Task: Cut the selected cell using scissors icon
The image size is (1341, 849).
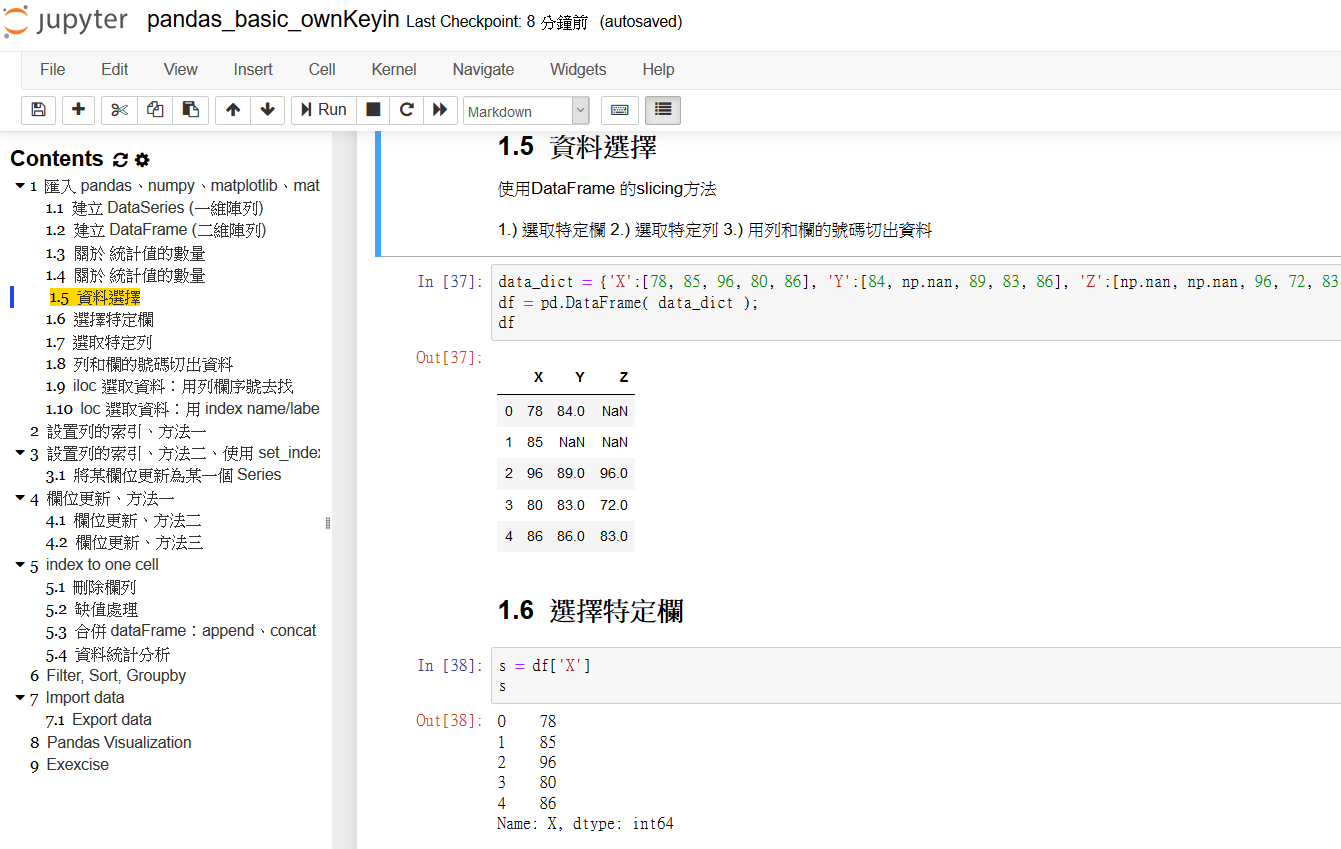Action: pos(118,110)
